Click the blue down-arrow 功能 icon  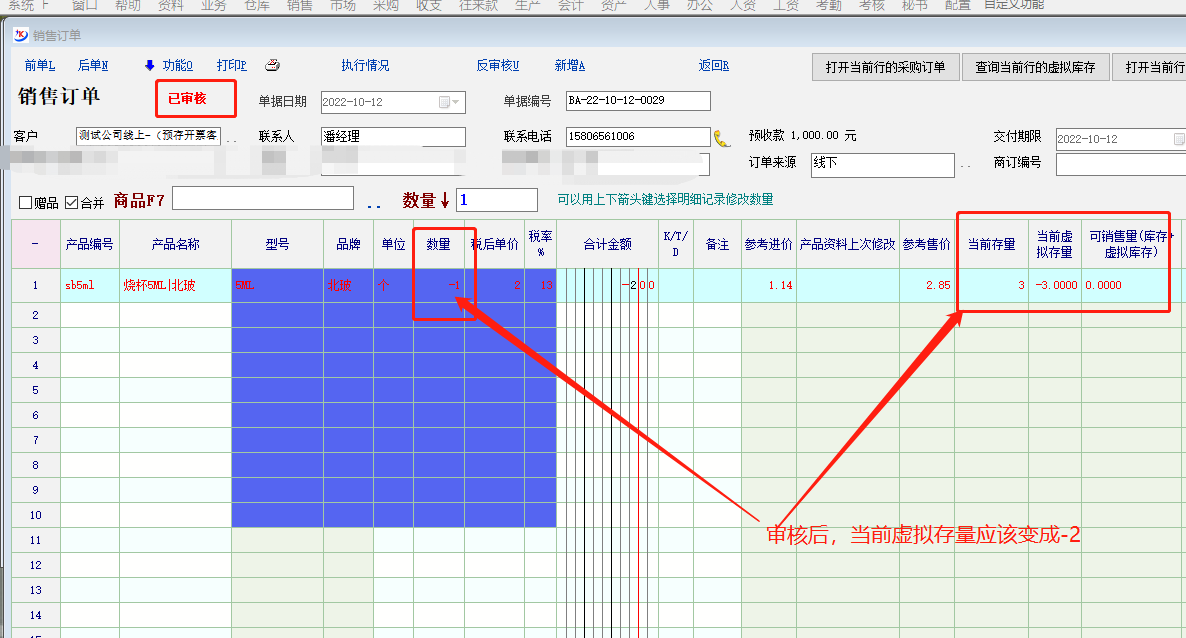pyautogui.click(x=150, y=66)
